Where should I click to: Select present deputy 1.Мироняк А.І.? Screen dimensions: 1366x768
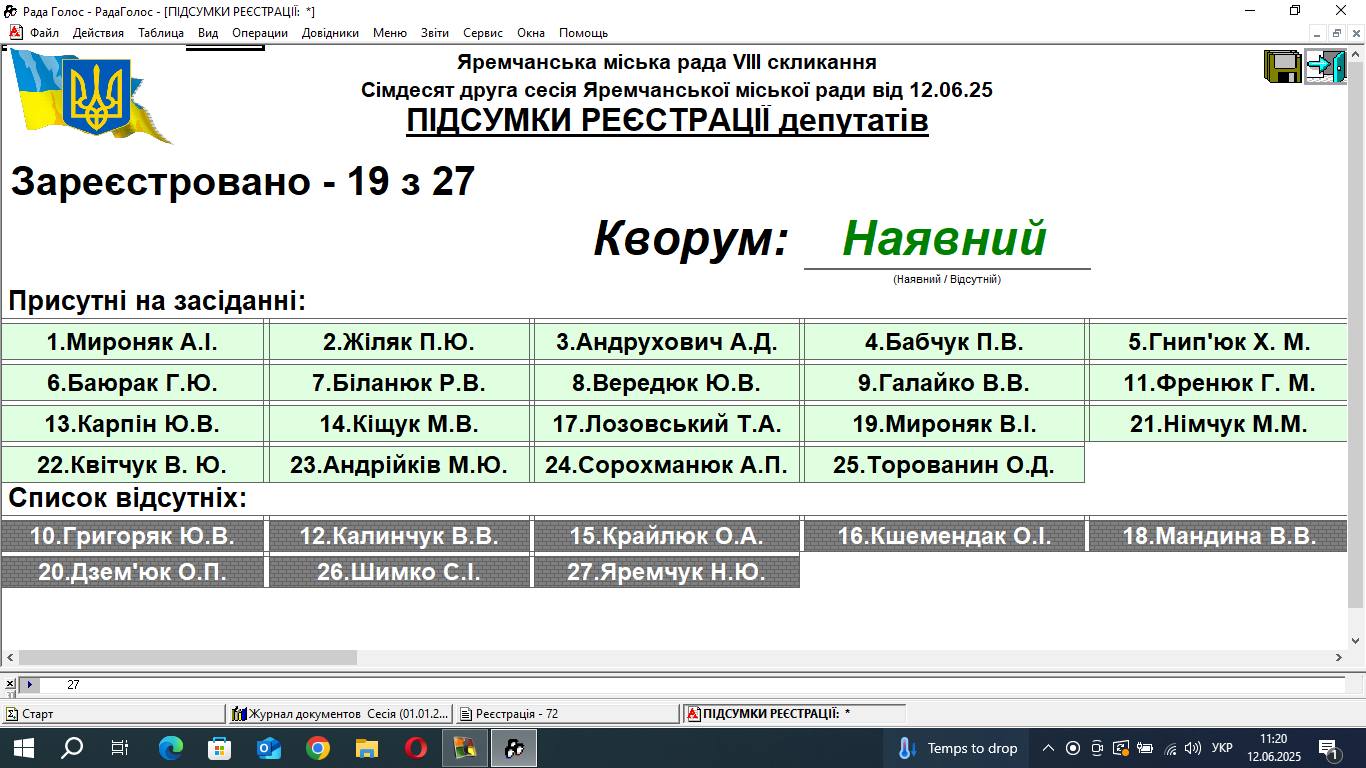(132, 342)
